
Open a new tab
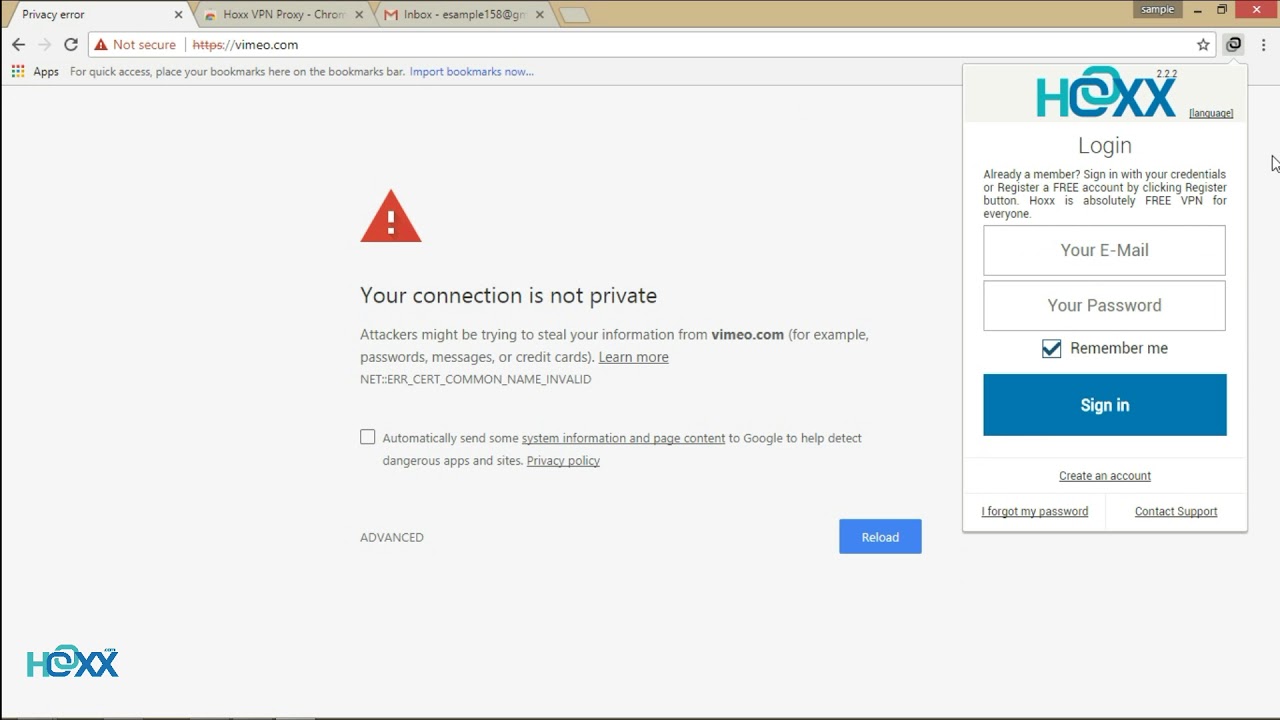574,15
